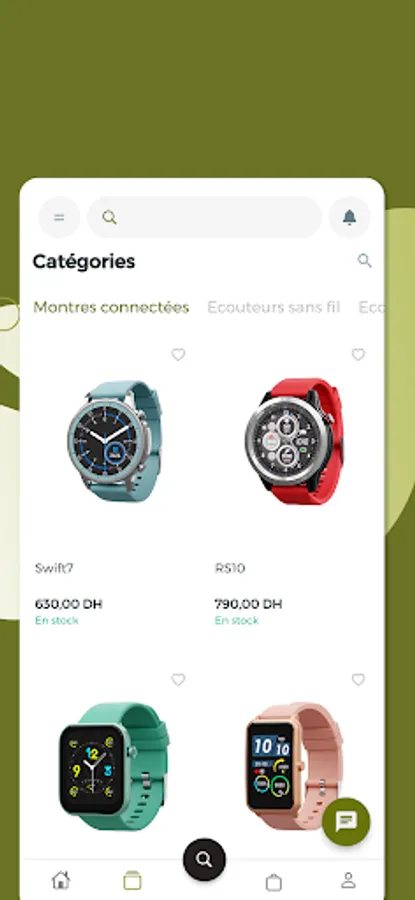Click the top search input field
The width and height of the screenshot is (415, 900).
pos(204,217)
